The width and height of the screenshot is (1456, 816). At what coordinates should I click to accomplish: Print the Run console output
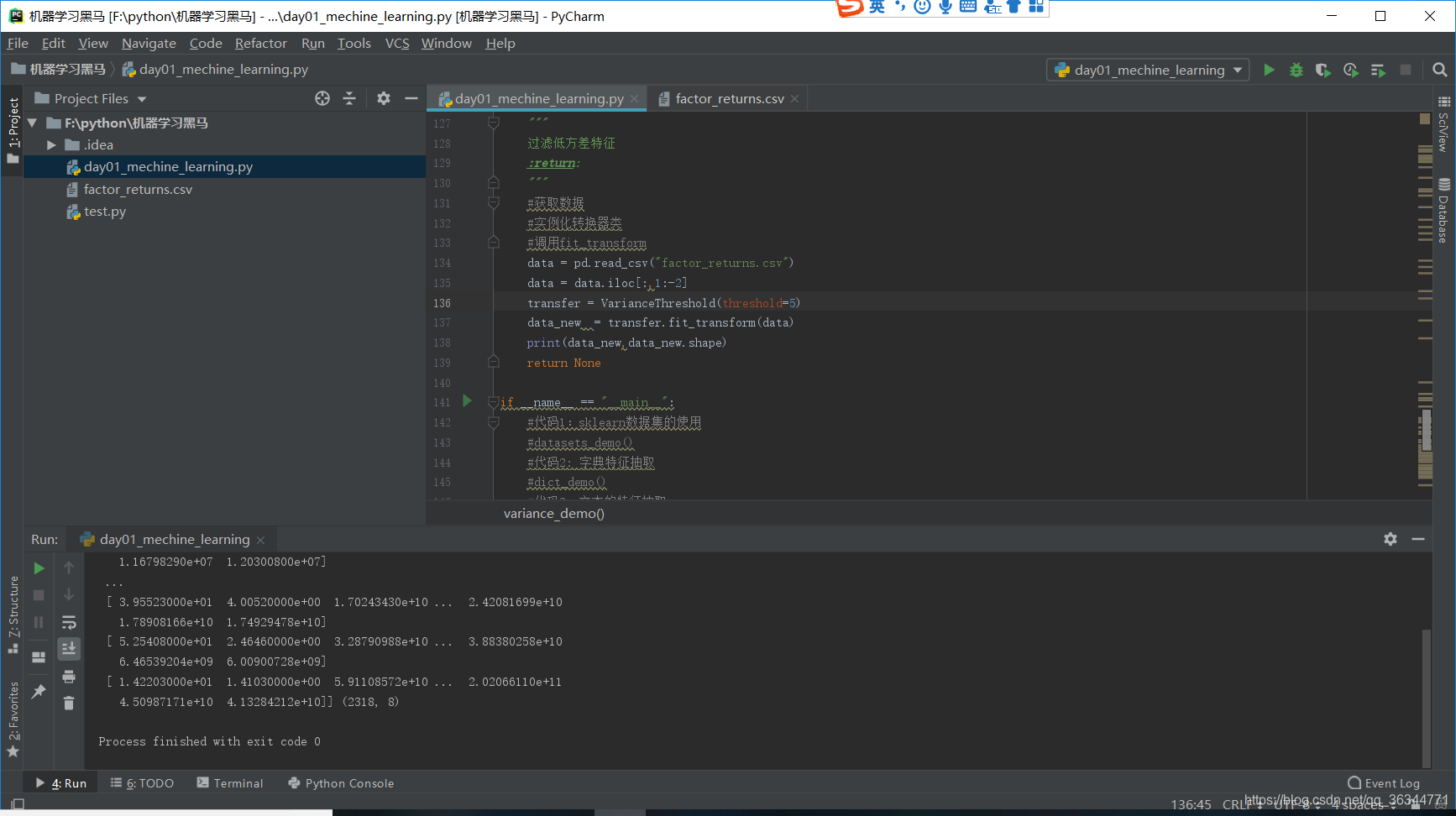tap(69, 677)
